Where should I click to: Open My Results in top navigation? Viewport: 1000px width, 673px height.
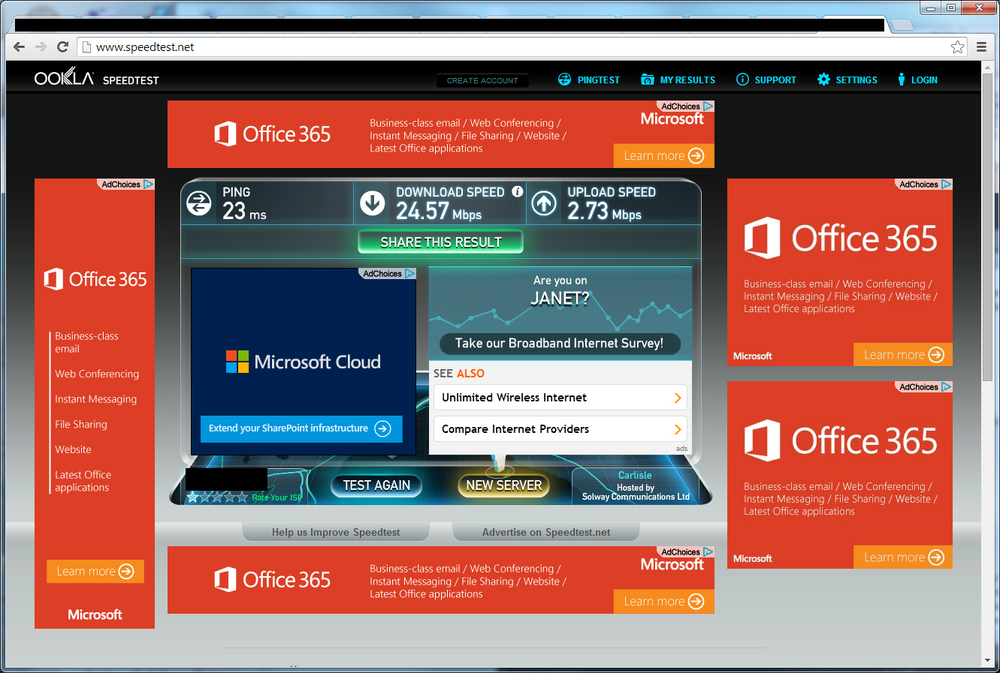click(x=678, y=80)
